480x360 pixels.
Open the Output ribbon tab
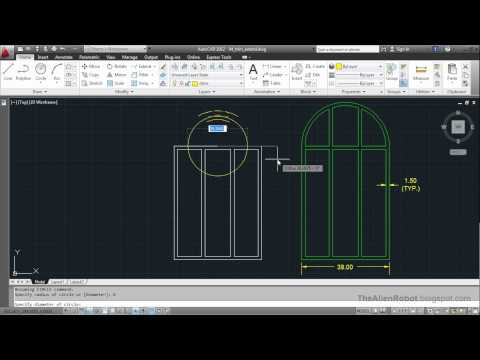pos(151,57)
